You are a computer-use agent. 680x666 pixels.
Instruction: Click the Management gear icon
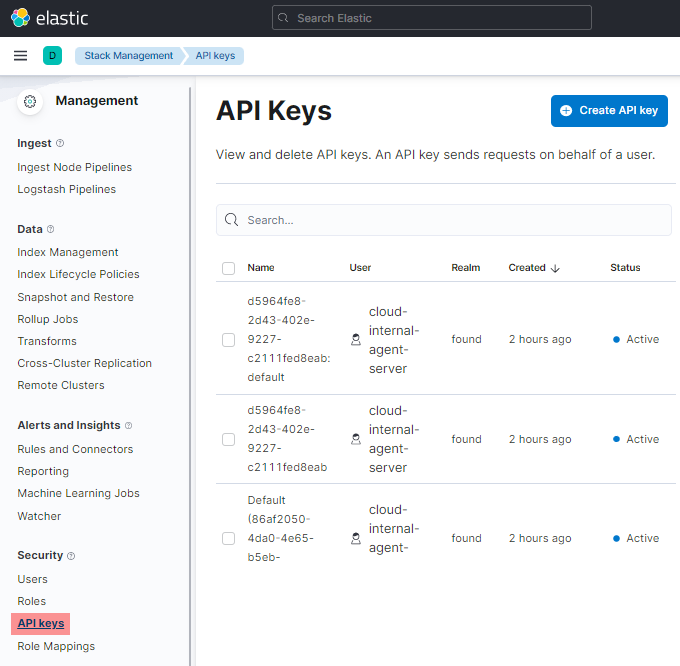[x=30, y=101]
